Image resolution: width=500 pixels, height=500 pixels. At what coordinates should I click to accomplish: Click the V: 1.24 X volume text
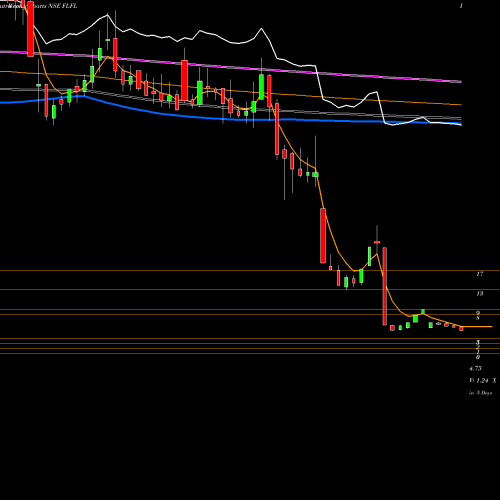coord(483,380)
